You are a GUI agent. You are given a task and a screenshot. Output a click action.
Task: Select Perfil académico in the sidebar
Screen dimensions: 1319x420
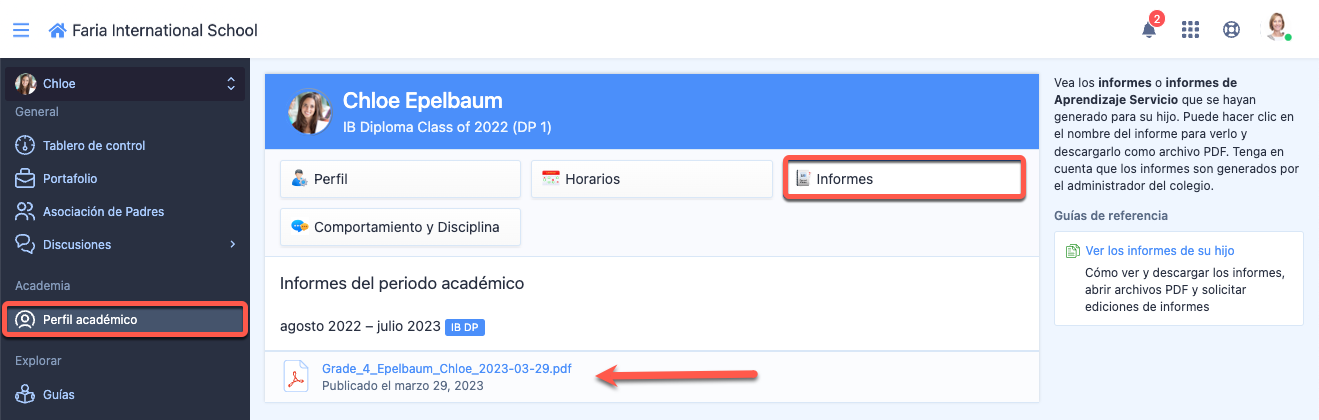coord(125,320)
